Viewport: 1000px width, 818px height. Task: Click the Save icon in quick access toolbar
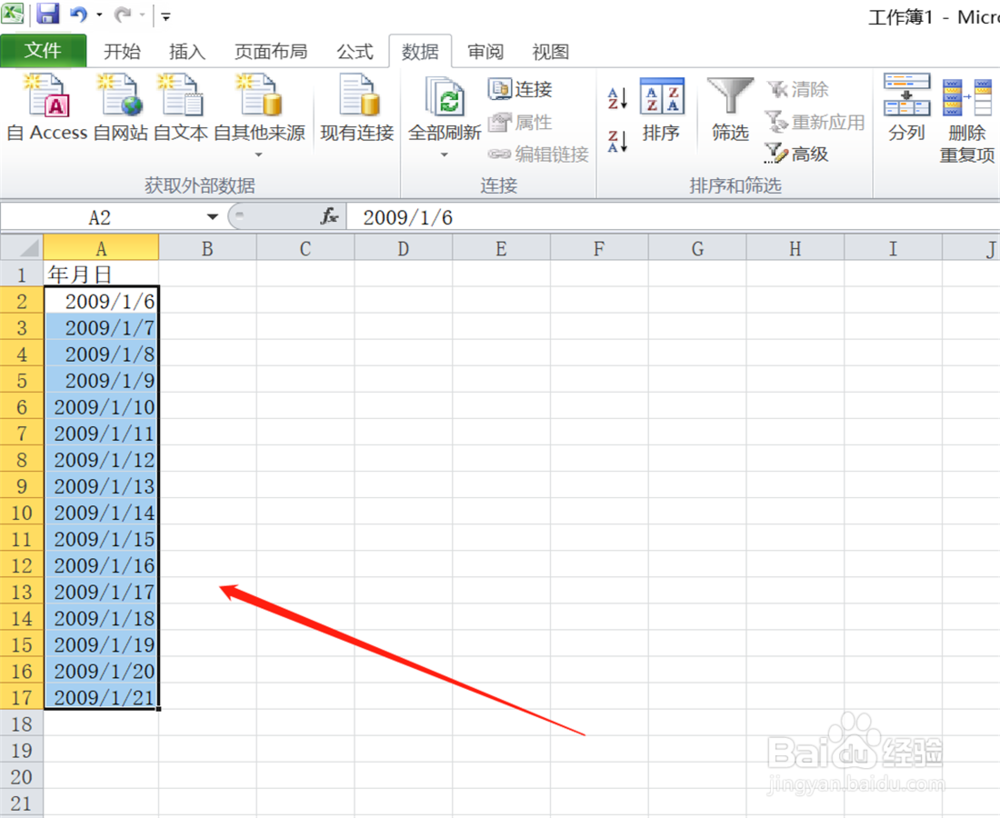(x=48, y=13)
